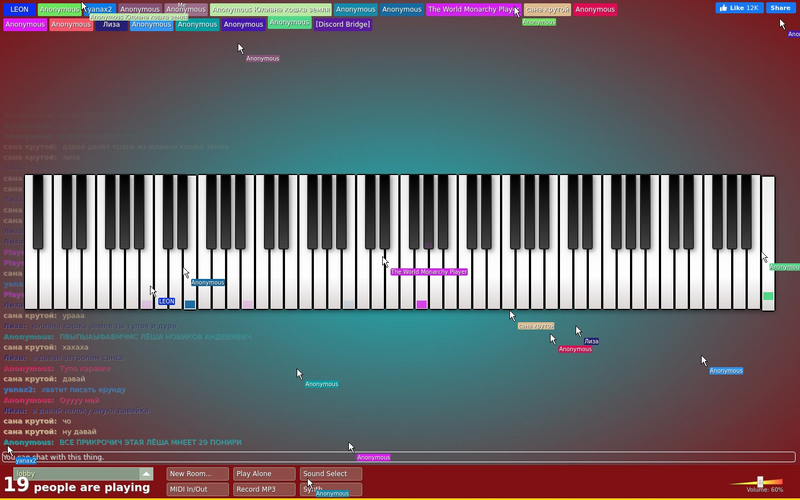Viewport: 800px width, 500px height.
Task: Click chat message 'хахаха'
Action: [x=76, y=347]
